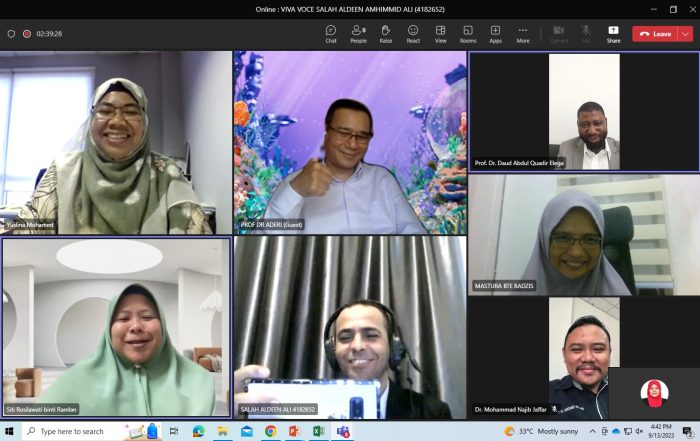Click the recording indicator icon
The image size is (700, 441).
tap(27, 33)
